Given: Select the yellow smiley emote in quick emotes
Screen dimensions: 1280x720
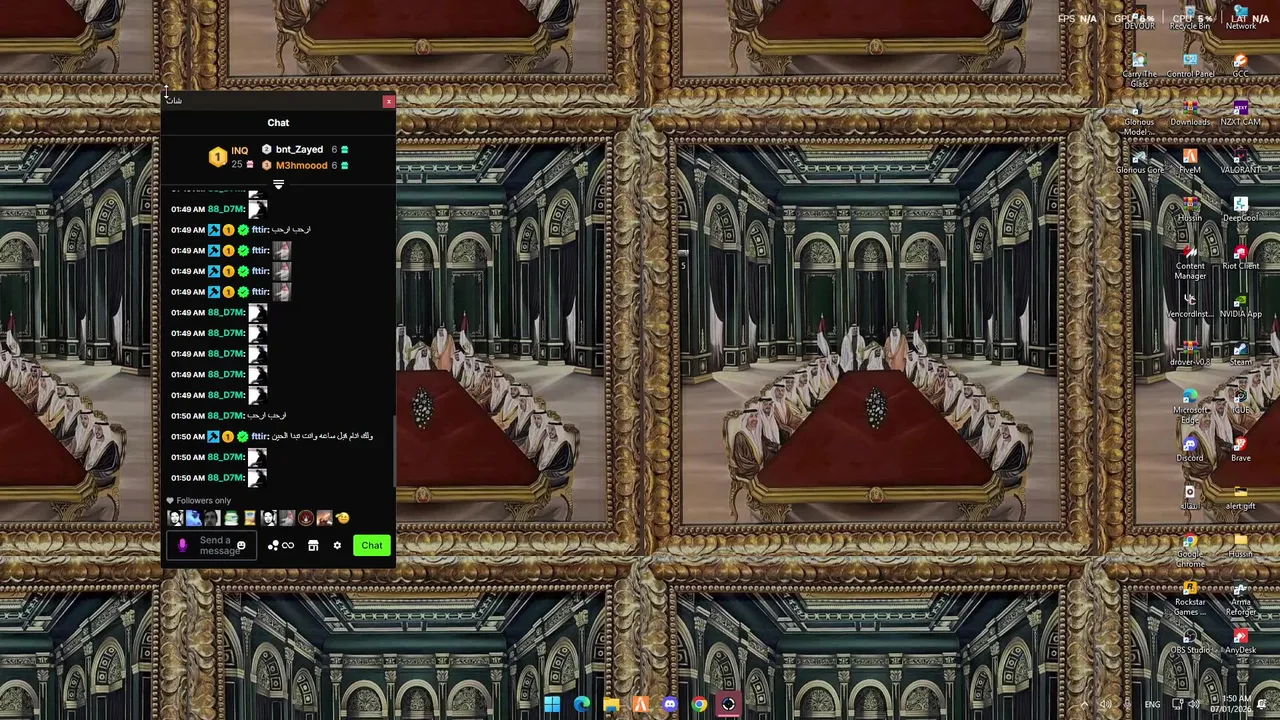Looking at the screenshot, I should click(x=343, y=518).
